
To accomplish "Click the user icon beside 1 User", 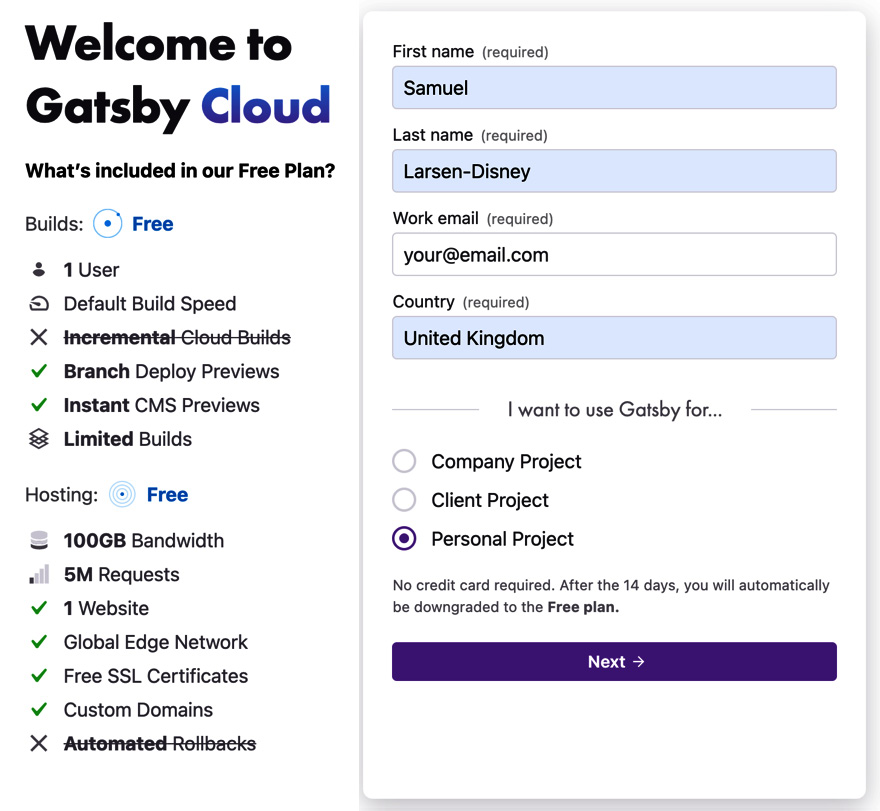I will pos(38,269).
